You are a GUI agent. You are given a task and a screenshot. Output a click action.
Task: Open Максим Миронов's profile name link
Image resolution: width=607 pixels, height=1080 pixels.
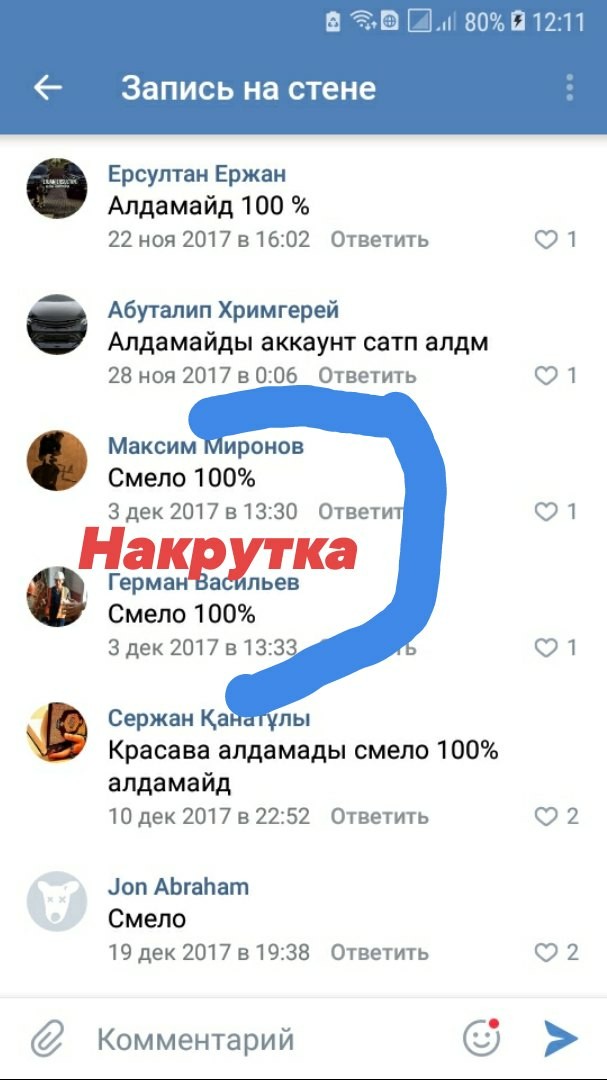tap(205, 446)
